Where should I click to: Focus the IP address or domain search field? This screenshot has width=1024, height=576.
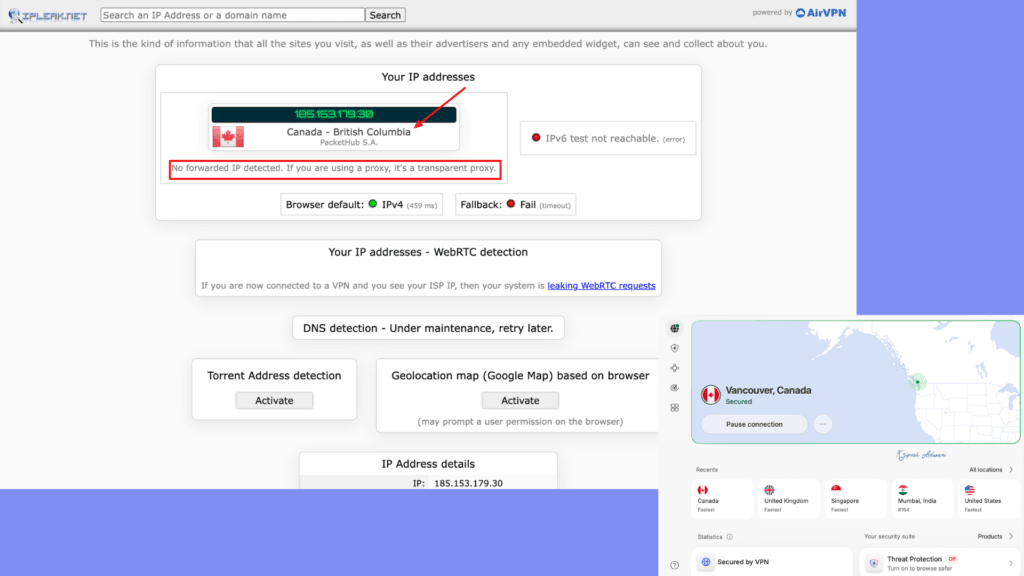click(232, 15)
